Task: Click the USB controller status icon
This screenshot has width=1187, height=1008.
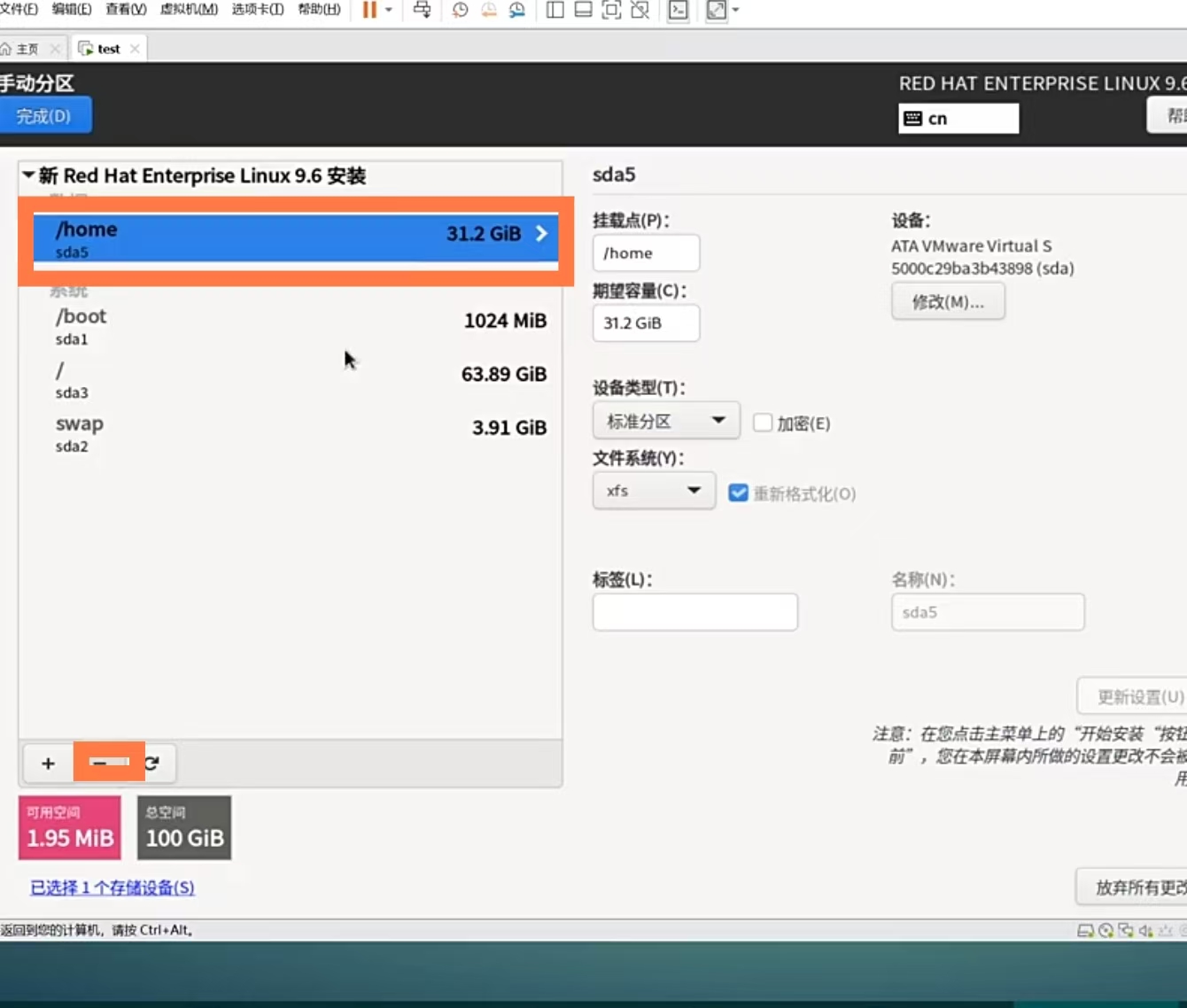Action: click(x=1166, y=930)
